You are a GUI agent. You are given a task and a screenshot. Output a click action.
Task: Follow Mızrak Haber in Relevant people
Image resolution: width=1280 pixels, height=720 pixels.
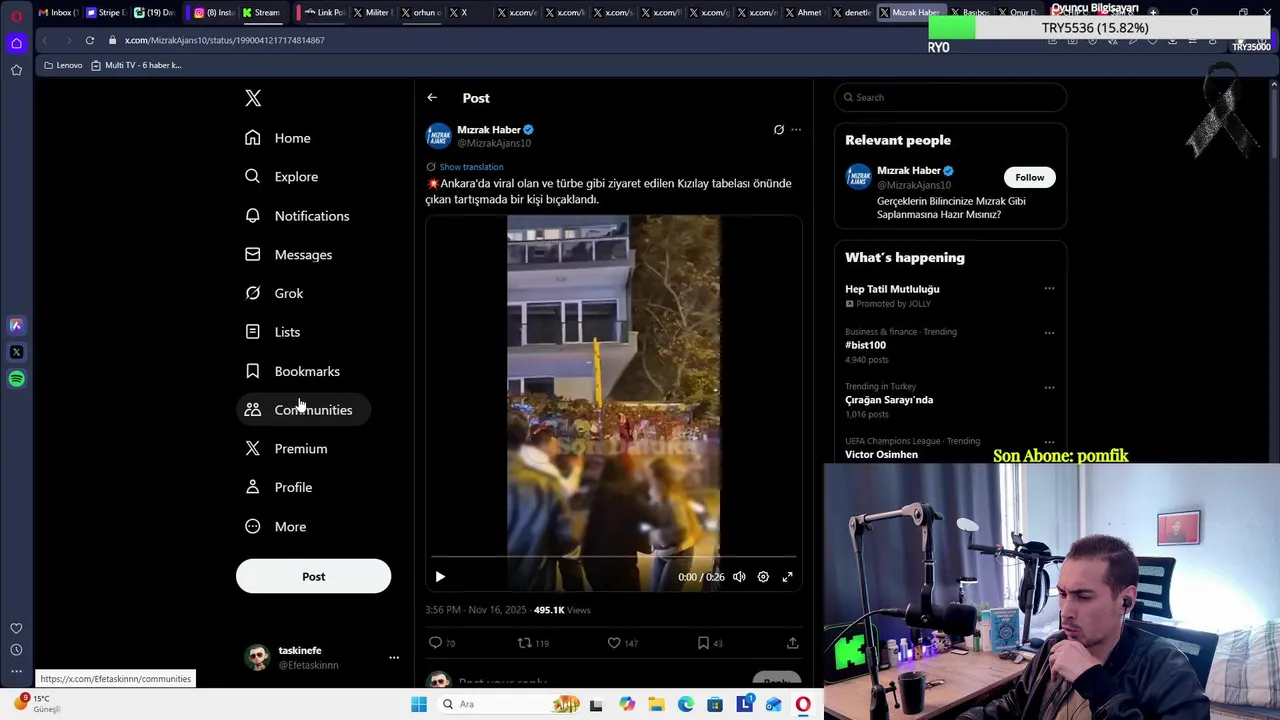coord(1029,177)
